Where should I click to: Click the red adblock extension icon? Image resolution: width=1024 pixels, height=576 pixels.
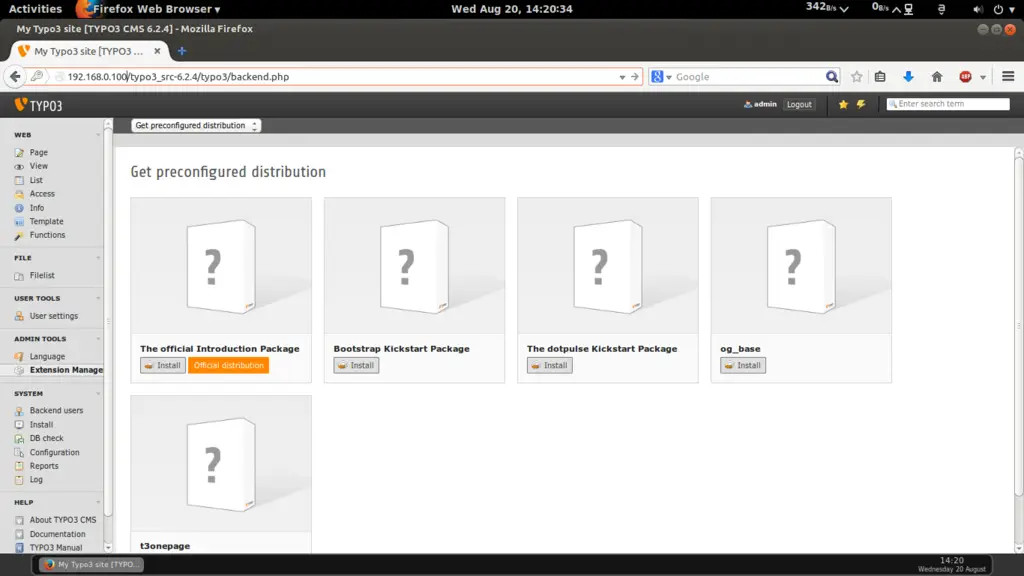tap(965, 77)
